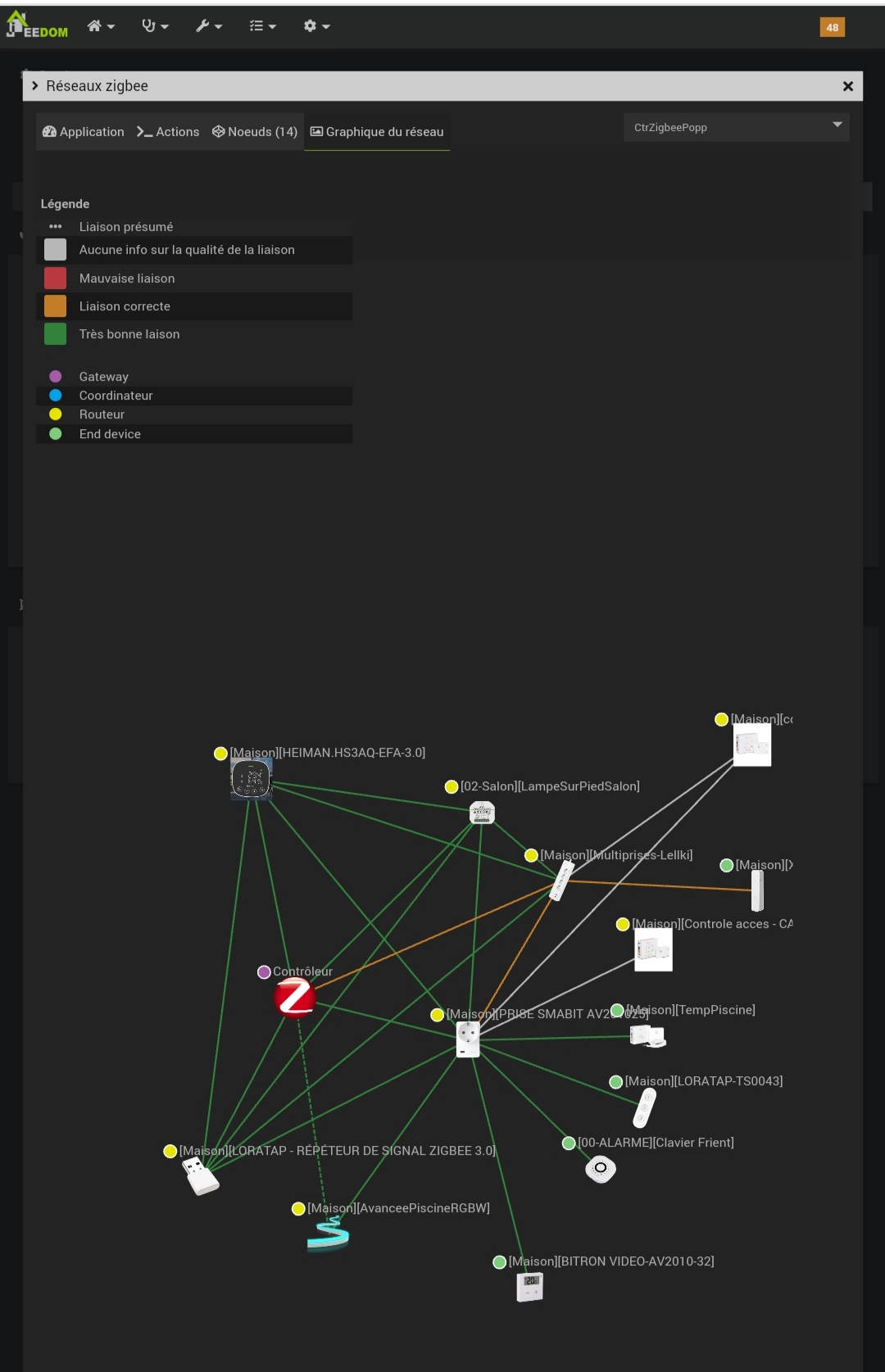Click the LORATAP répéteur USB dongle node

coord(200,1177)
